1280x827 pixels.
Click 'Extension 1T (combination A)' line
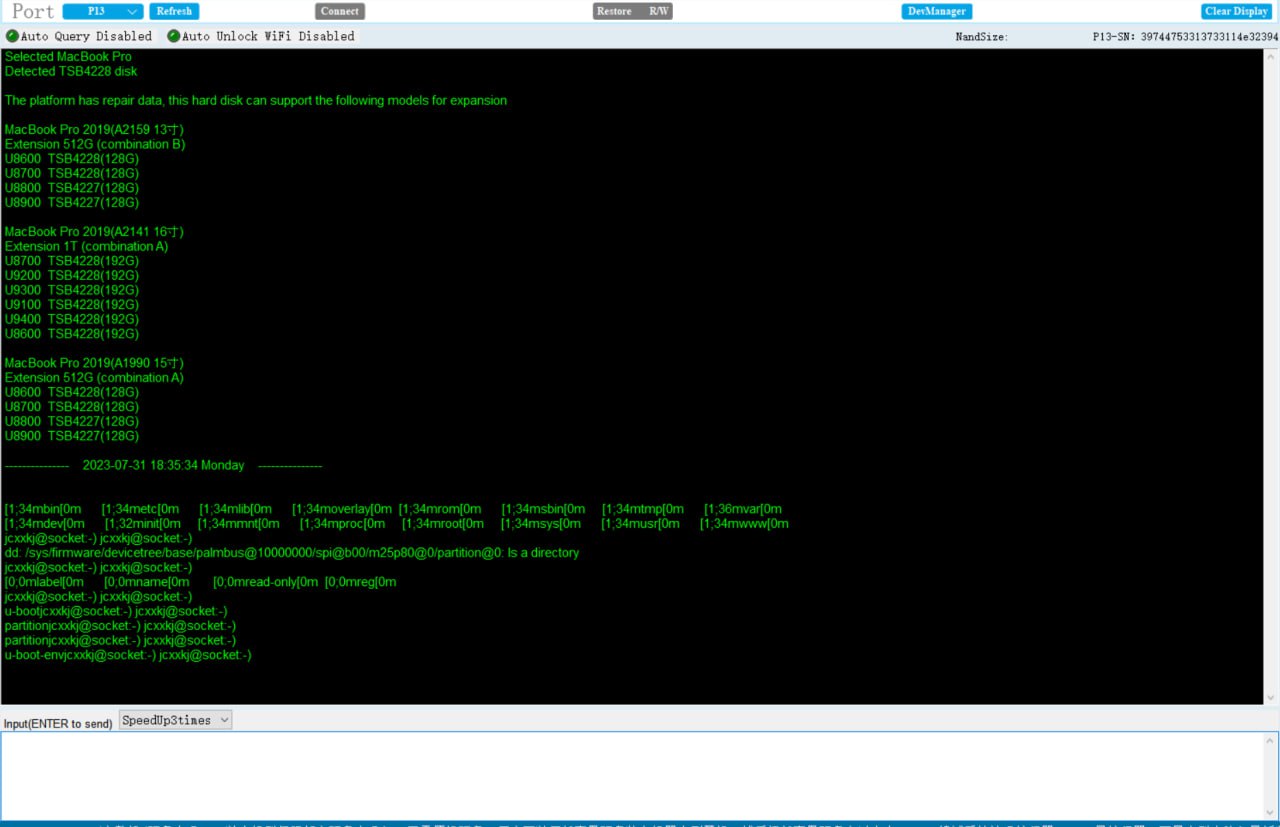pyautogui.click(x=87, y=246)
